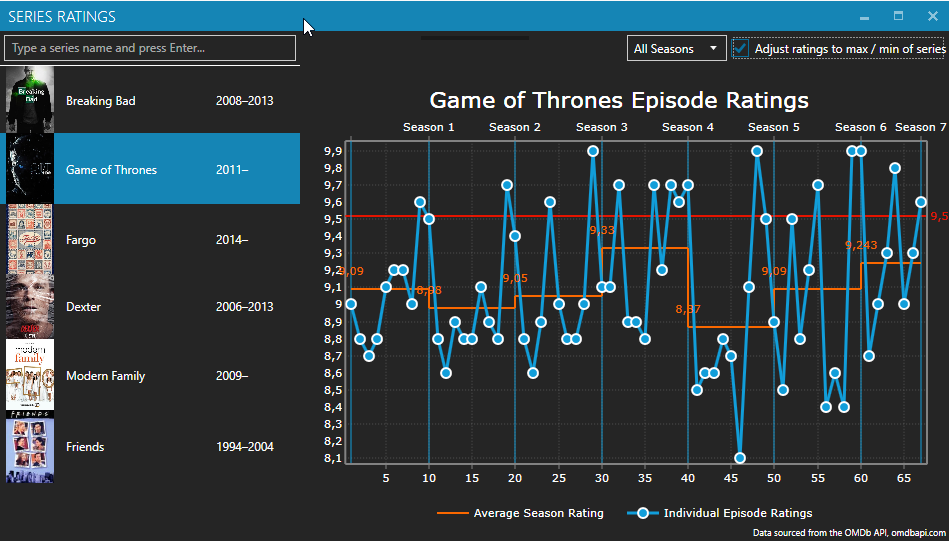This screenshot has height=541, width=949.
Task: Click Individual Episode Ratings legend entry
Action: click(720, 513)
